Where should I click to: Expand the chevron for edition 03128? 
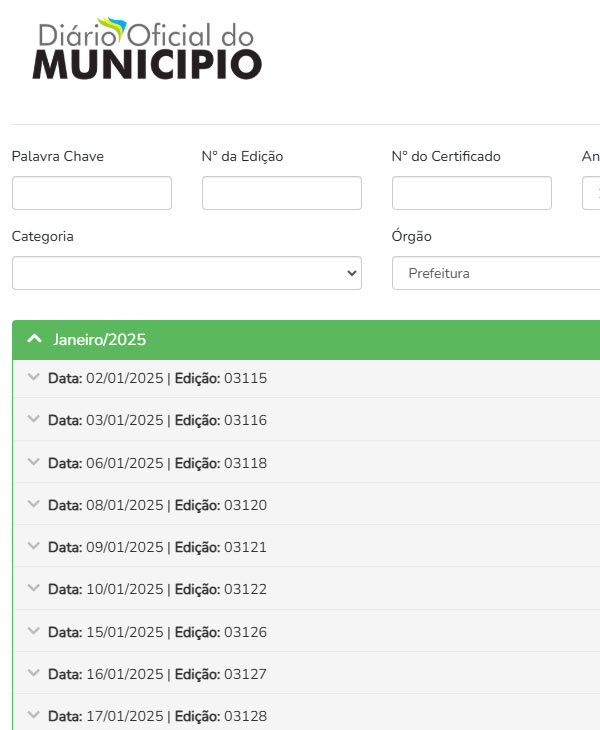(33, 716)
